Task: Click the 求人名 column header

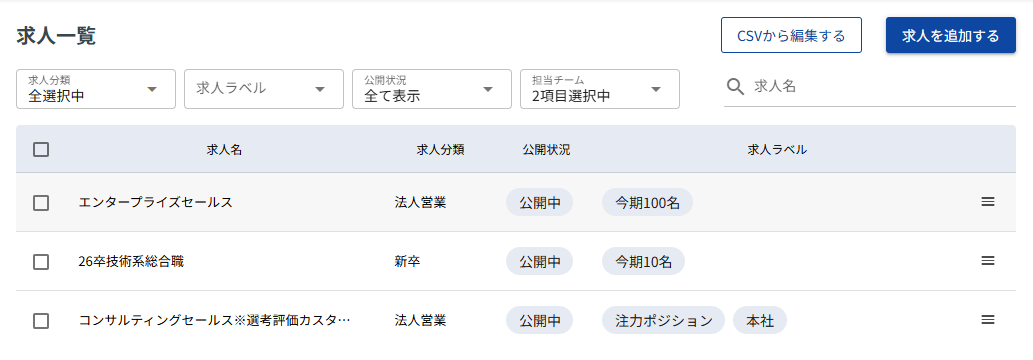Action: click(x=225, y=150)
